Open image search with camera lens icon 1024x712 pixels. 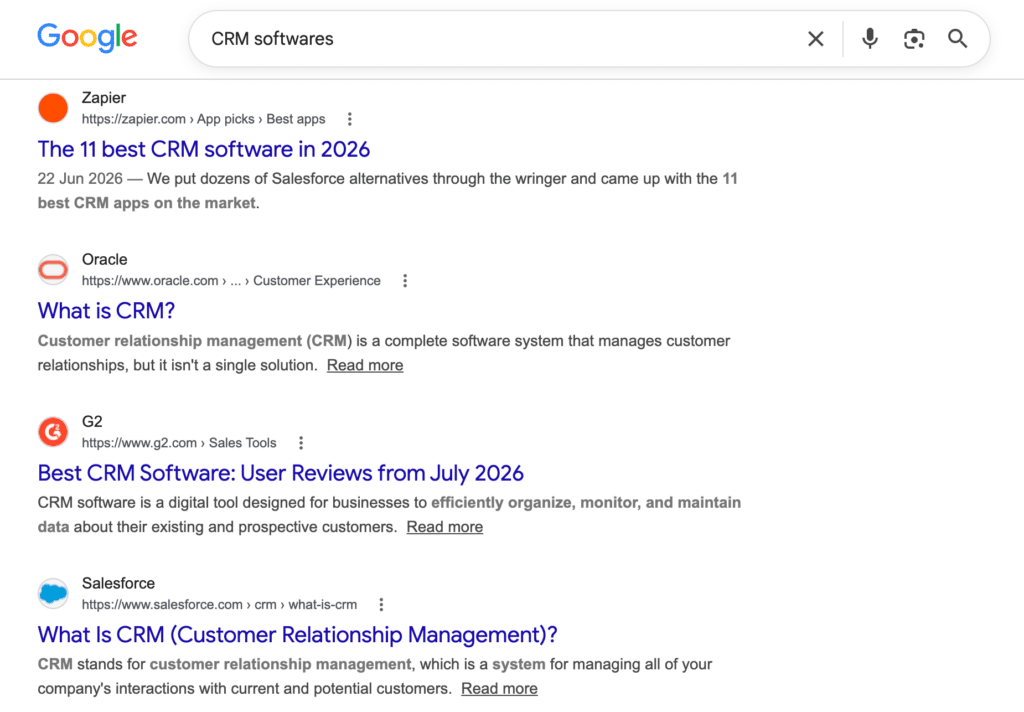click(x=914, y=39)
